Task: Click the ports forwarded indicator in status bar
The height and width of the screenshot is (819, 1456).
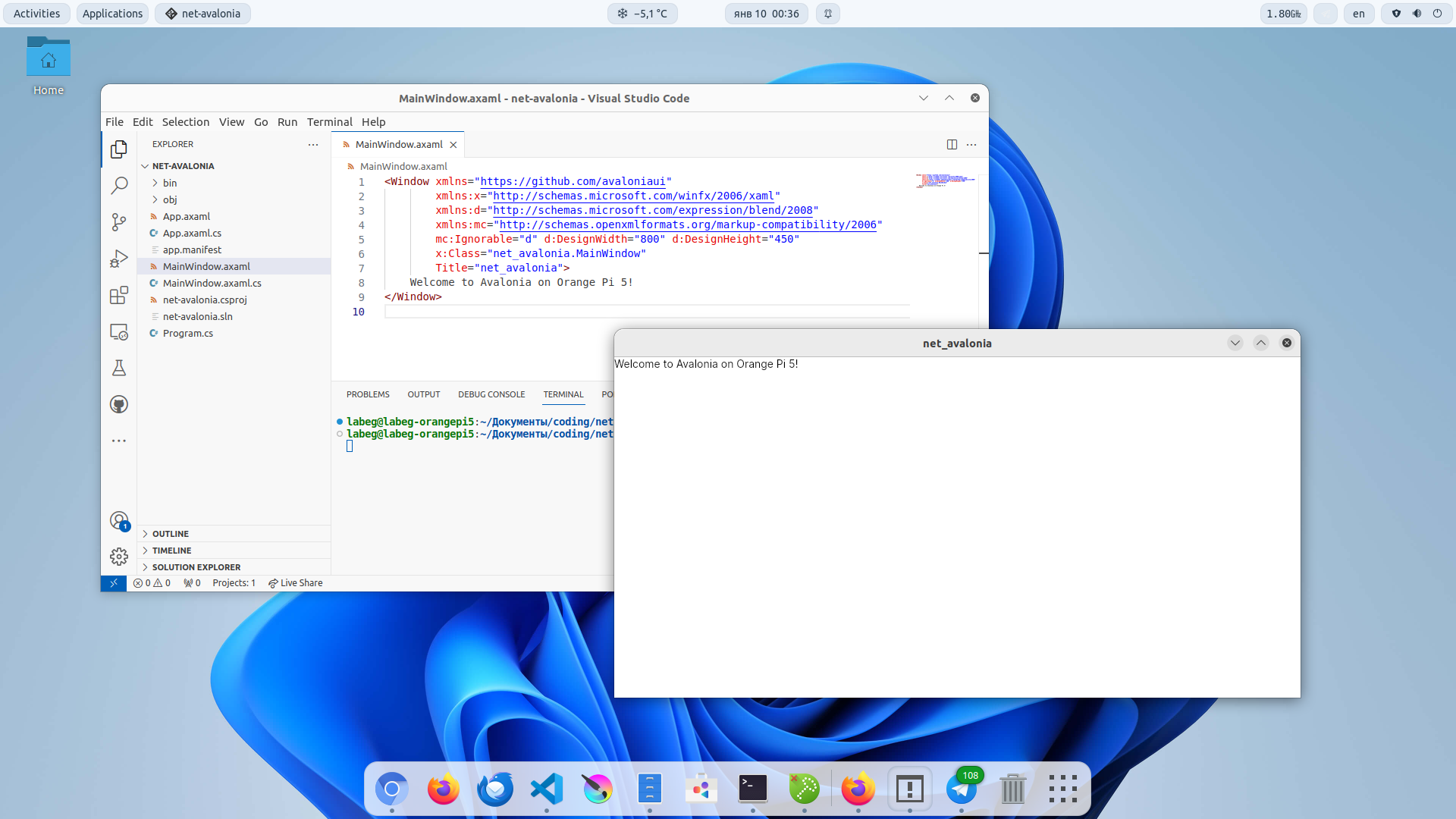Action: click(192, 583)
